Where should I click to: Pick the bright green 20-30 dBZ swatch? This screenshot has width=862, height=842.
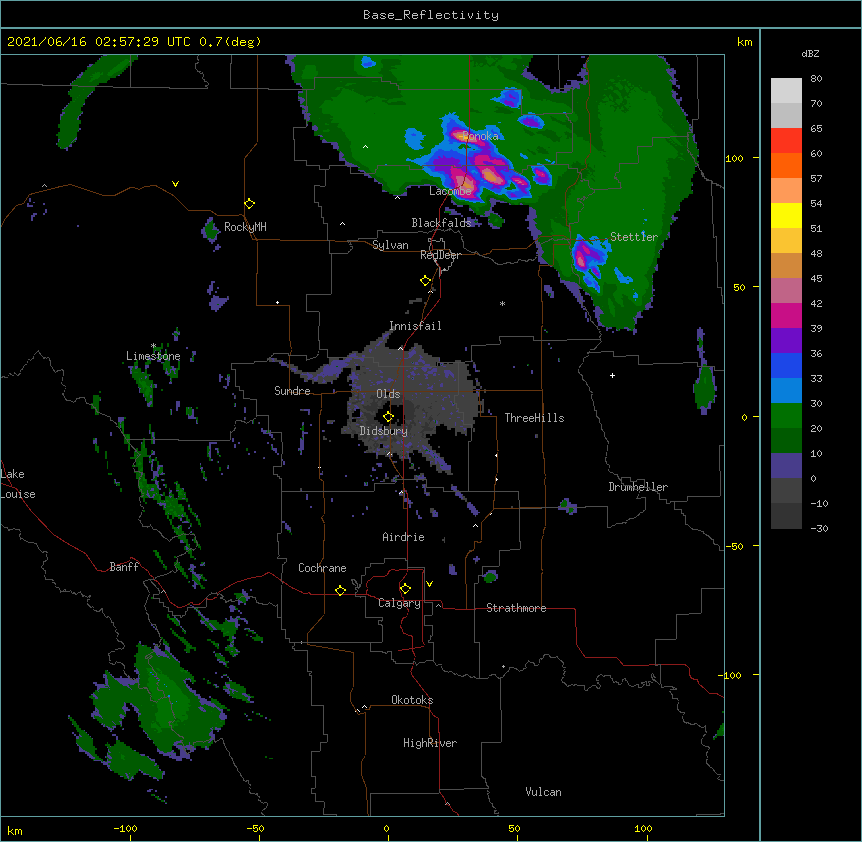786,416
